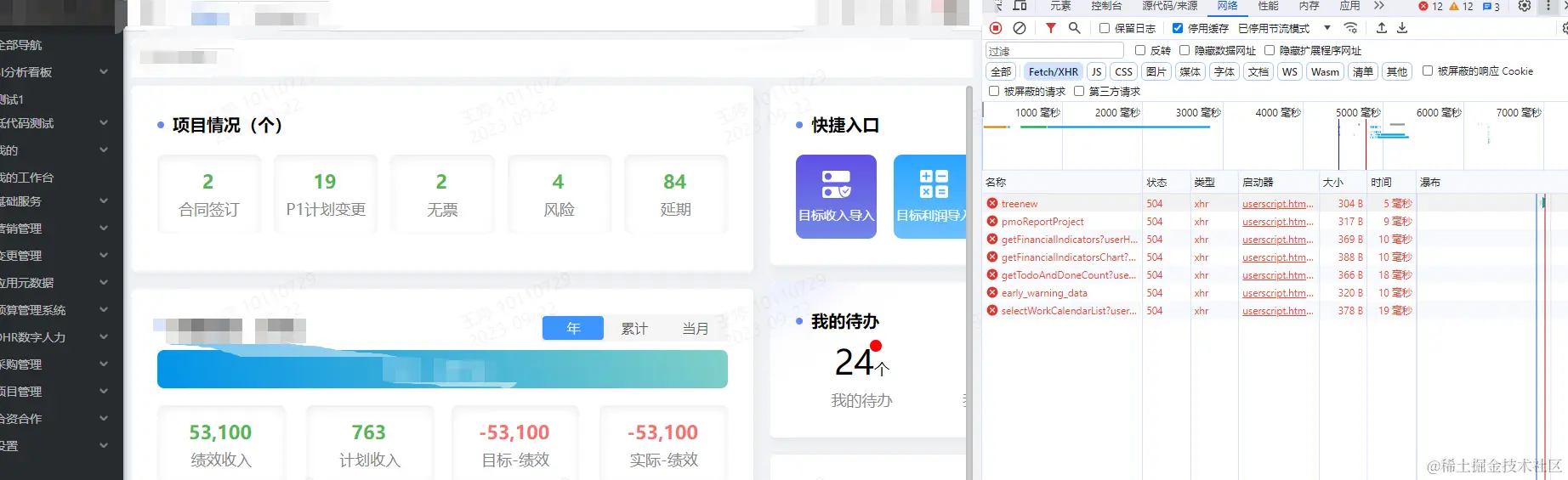Screen dimensions: 1568x480
Task: Switch to 源代码/来源 DevTools tab
Action: click(1170, 6)
